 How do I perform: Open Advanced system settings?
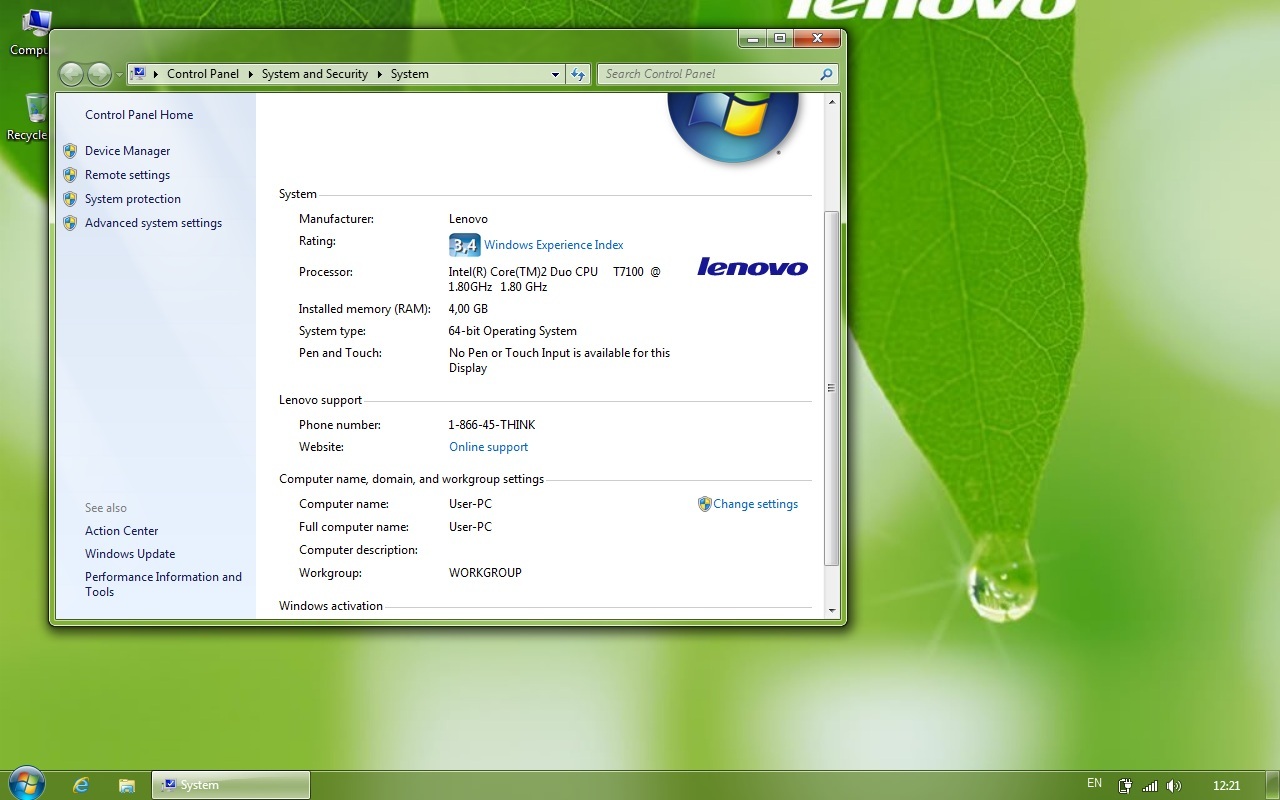pos(153,223)
